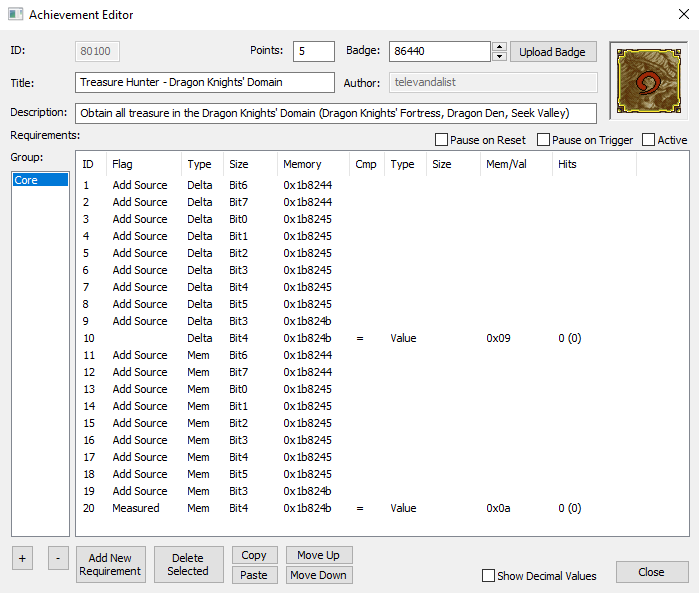The height and width of the screenshot is (593, 699).
Task: Select row 3 memory 0x1b8245 cell
Action: tap(308, 219)
